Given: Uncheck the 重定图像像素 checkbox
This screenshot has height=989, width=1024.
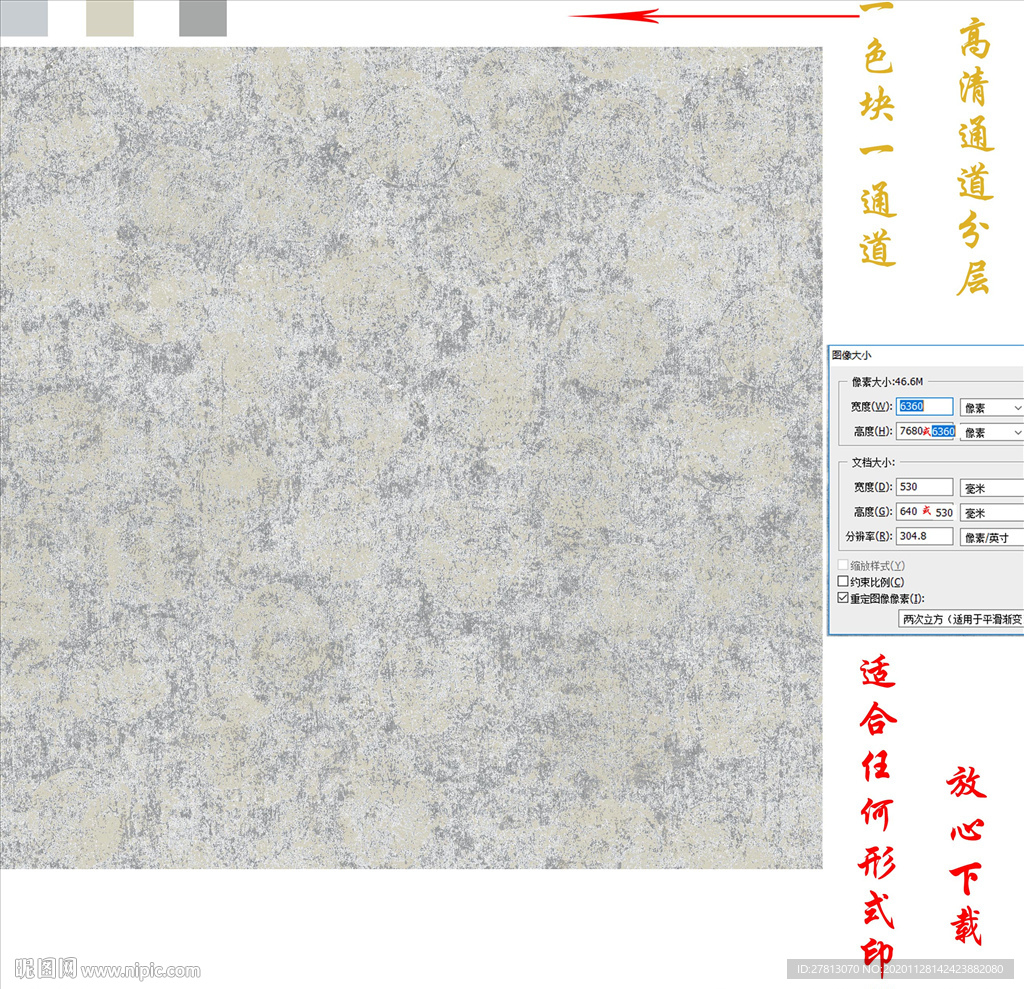Looking at the screenshot, I should (843, 598).
